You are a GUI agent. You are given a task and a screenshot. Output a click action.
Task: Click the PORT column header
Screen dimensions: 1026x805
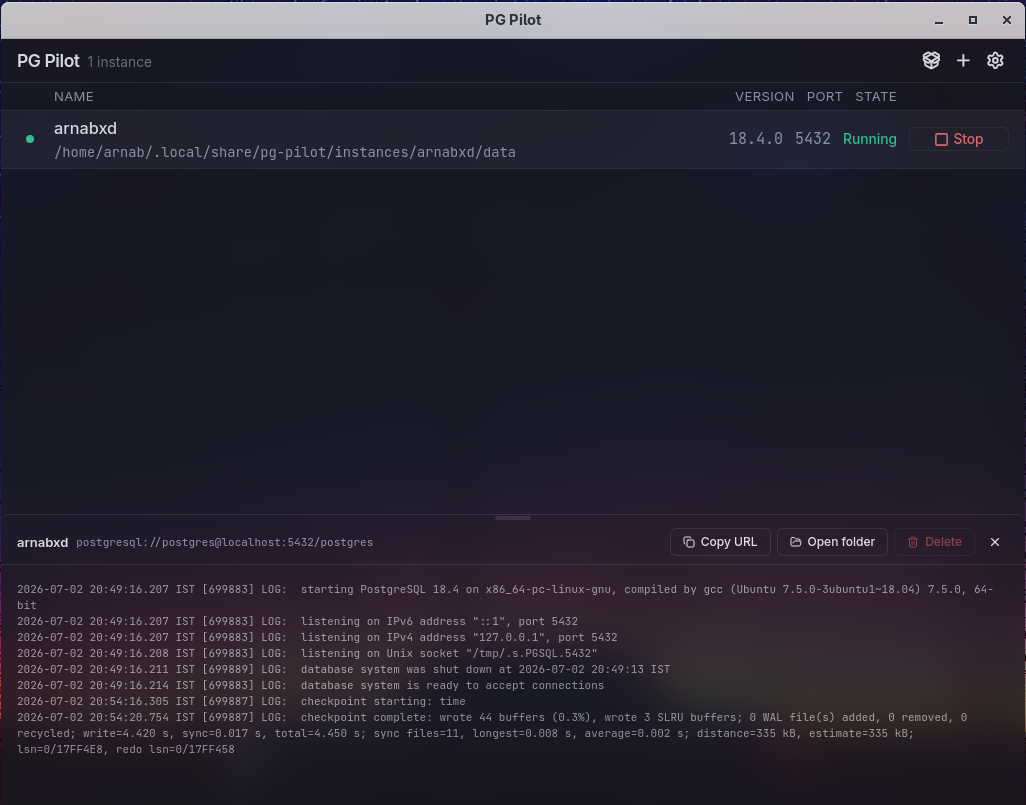click(824, 97)
